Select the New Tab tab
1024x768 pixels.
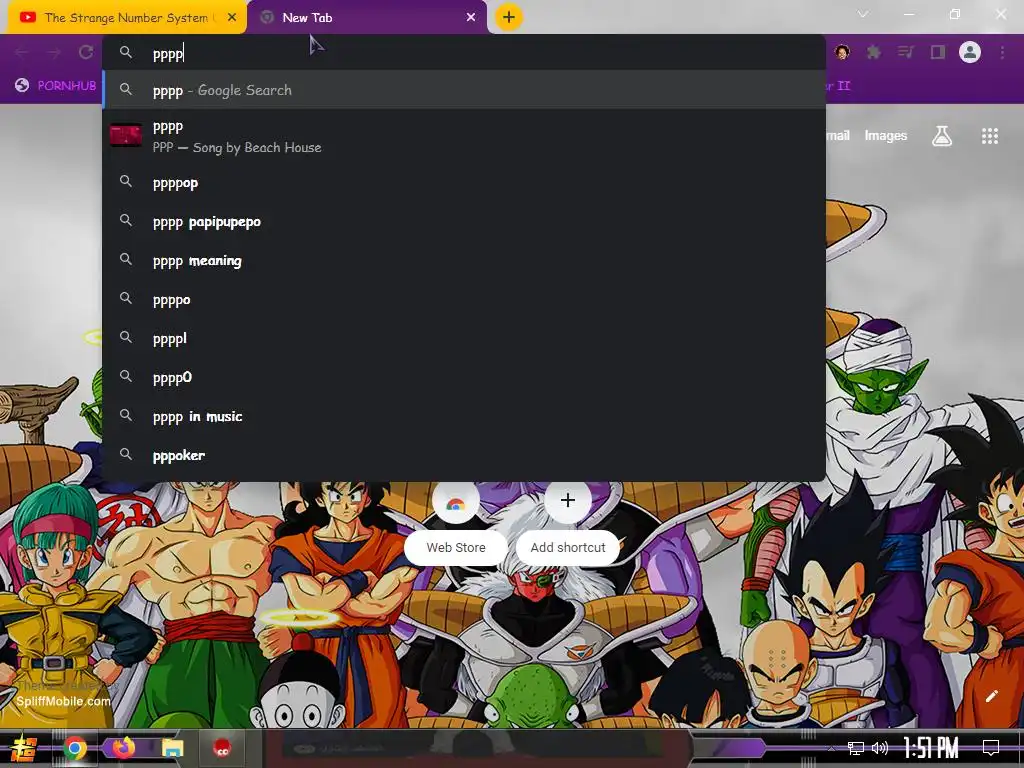[366, 18]
